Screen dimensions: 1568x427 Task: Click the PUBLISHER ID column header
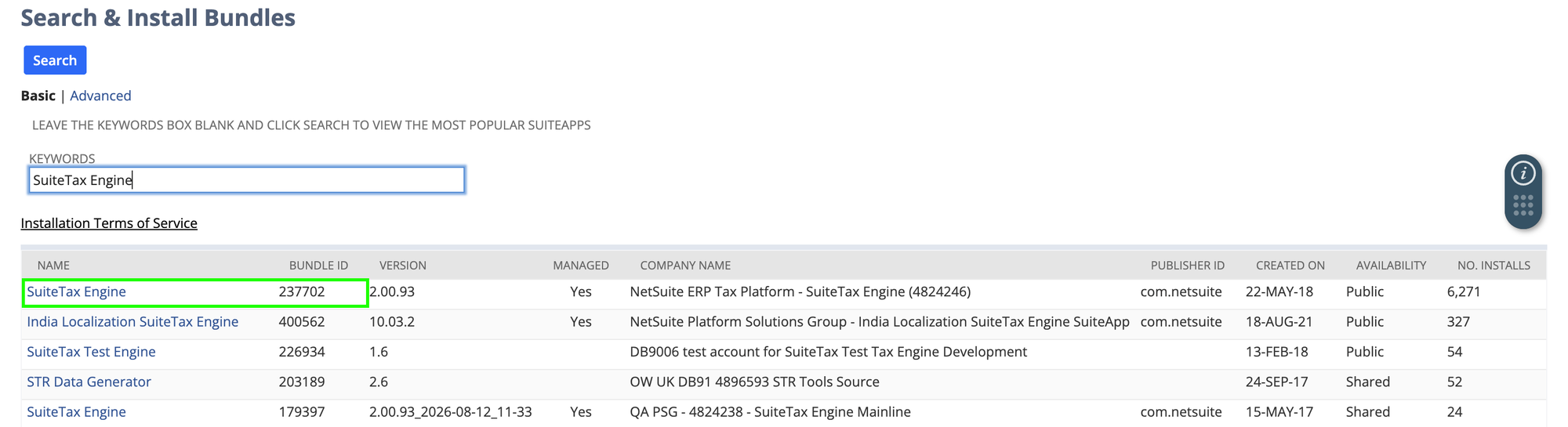click(1188, 266)
